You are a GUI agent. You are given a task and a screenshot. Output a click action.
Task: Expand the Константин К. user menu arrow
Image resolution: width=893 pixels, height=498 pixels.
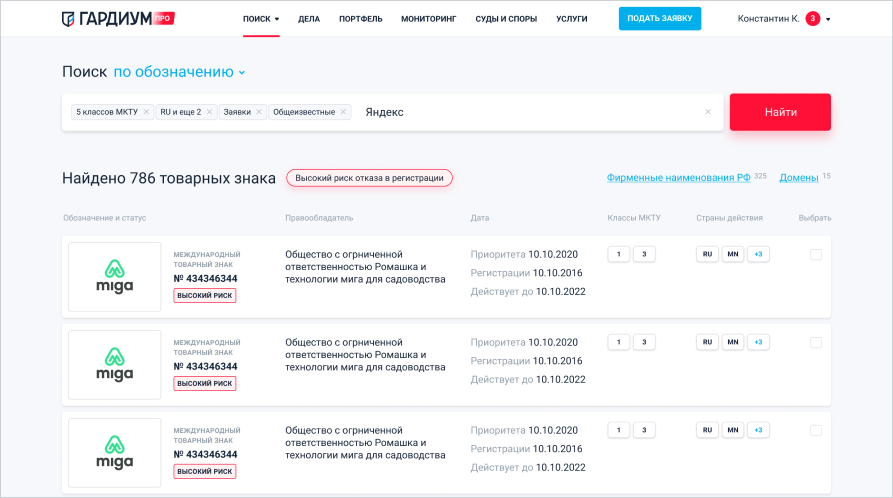(x=828, y=19)
